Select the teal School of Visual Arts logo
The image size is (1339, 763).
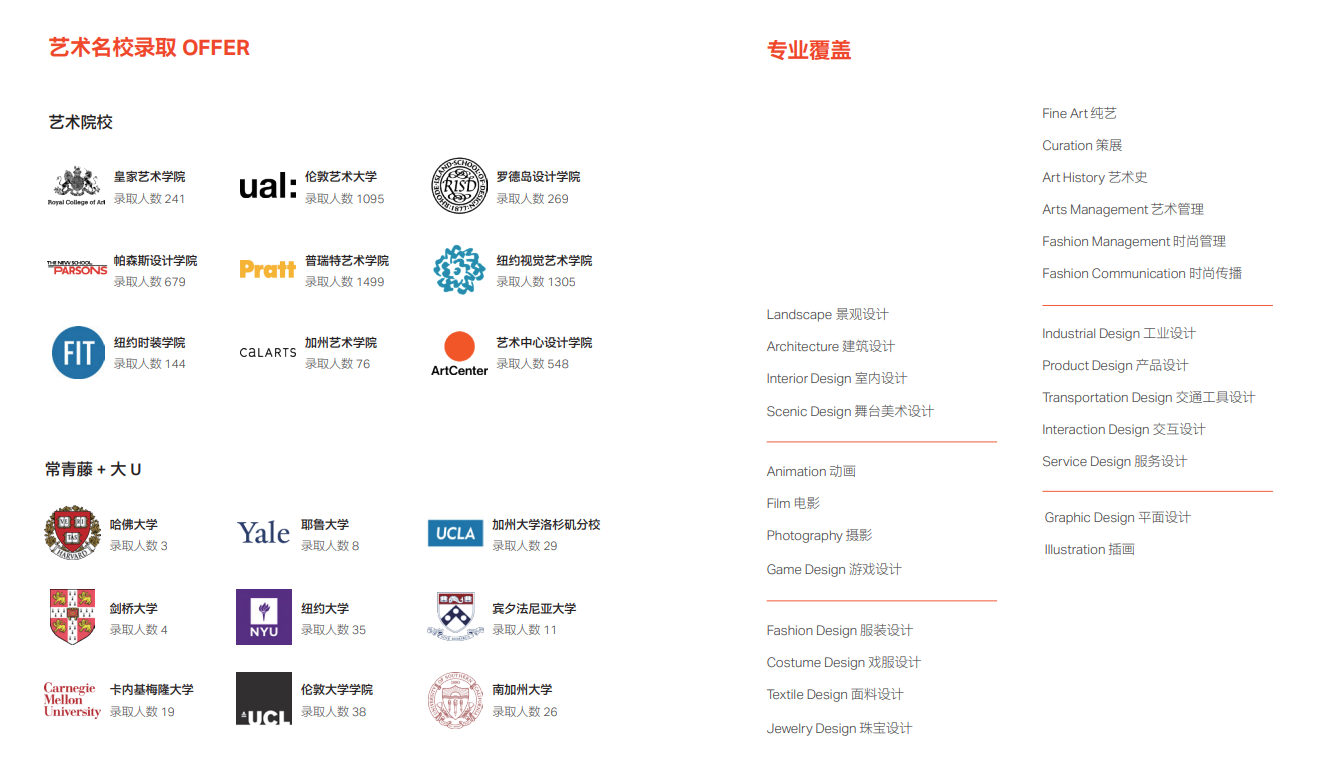pyautogui.click(x=459, y=269)
